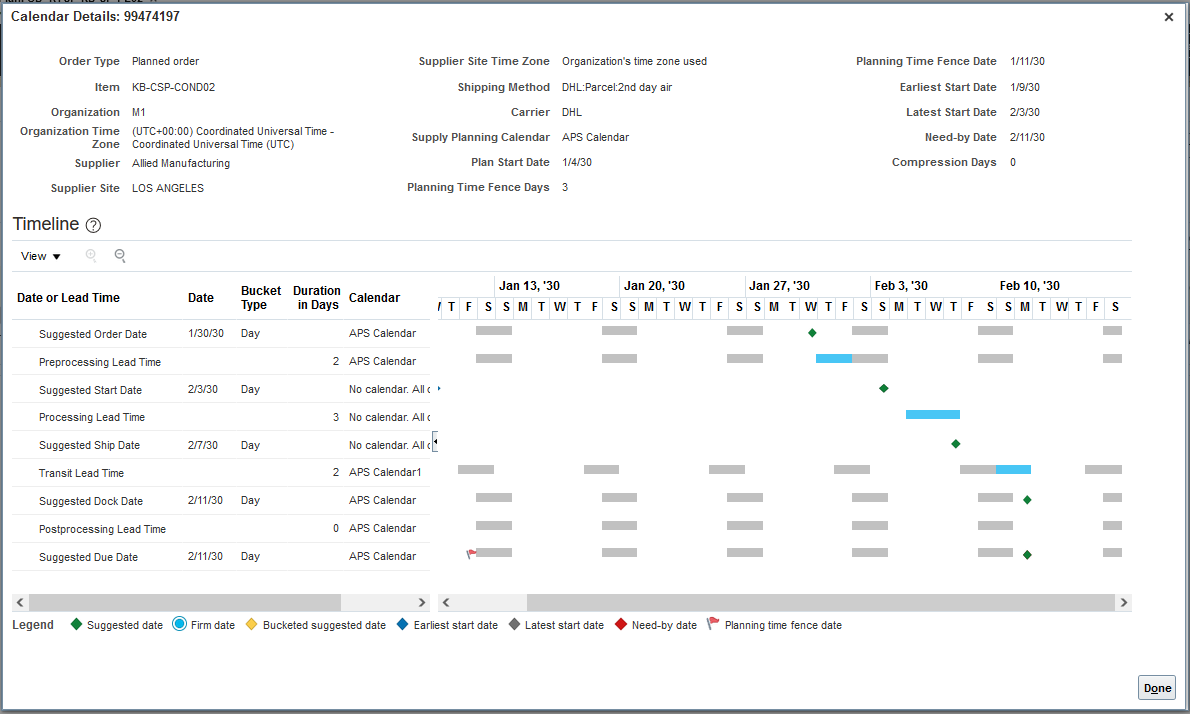This screenshot has width=1190, height=714.
Task: Open the View dropdown menu
Action: pyautogui.click(x=40, y=256)
